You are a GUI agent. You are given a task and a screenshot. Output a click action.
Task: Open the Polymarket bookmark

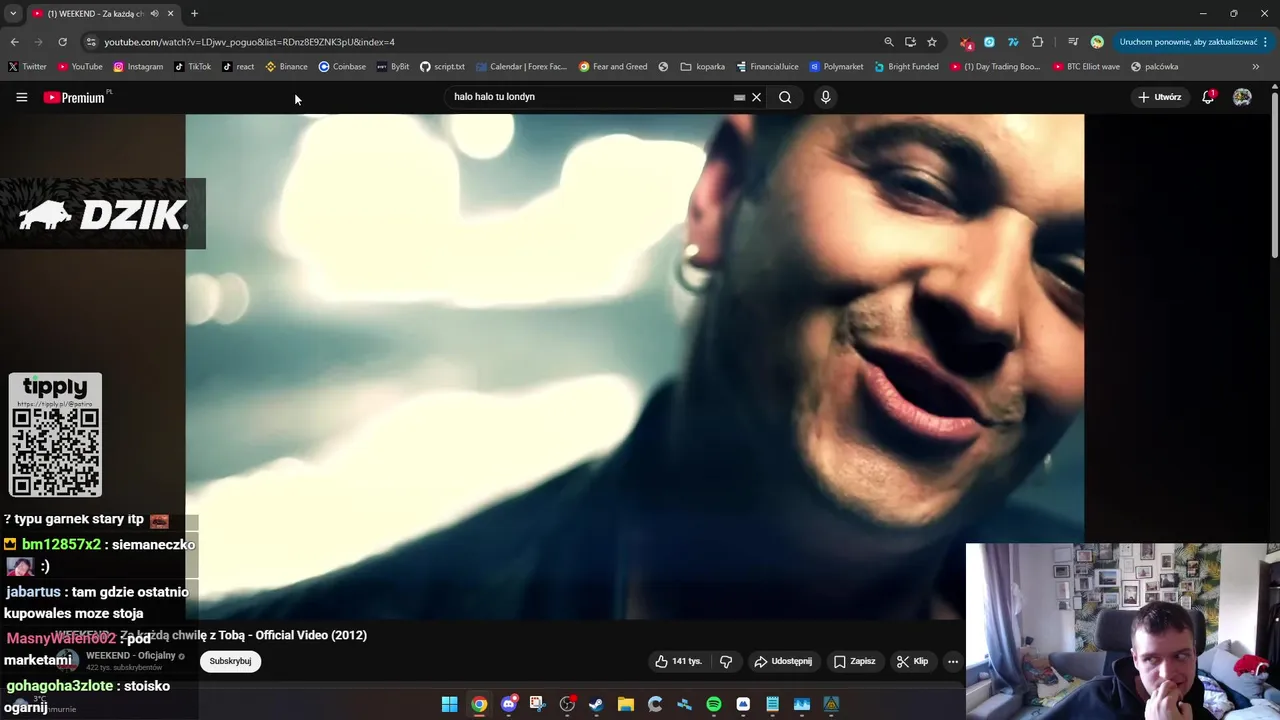point(836,67)
